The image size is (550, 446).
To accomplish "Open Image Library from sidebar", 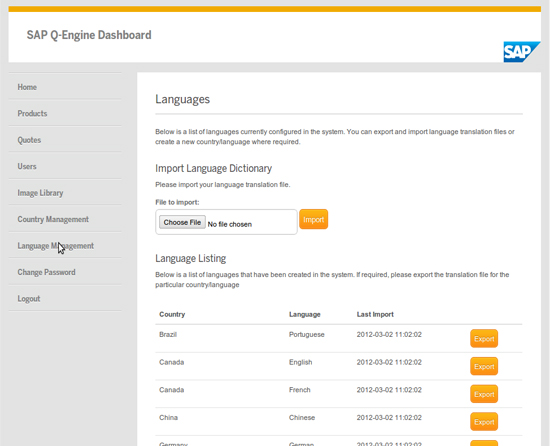I will pos(40,193).
